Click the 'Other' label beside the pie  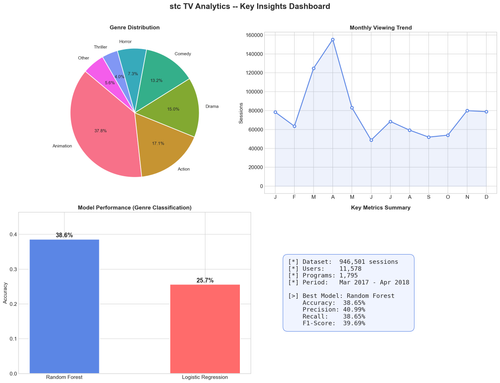tap(83, 58)
